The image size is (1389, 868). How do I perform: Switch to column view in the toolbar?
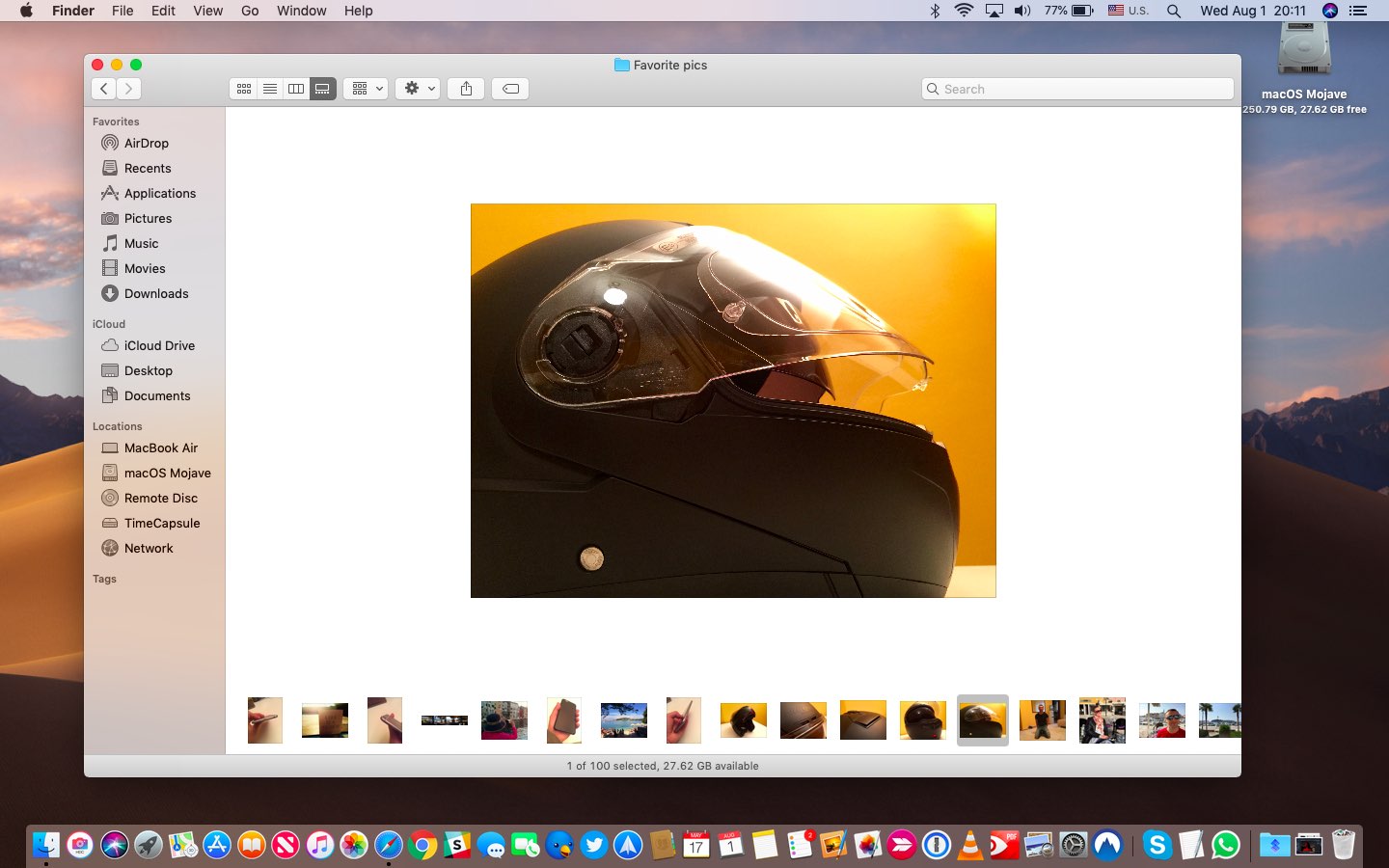coord(296,89)
